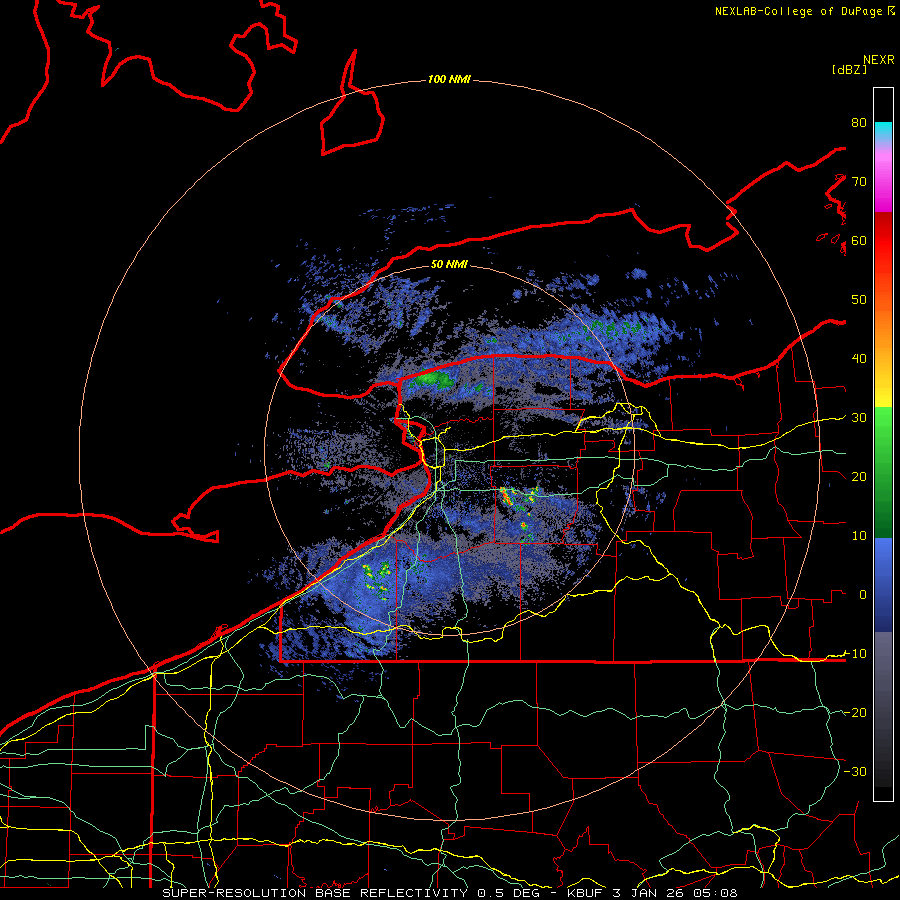The width and height of the screenshot is (900, 900).
Task: Click the blue segment of the color bar
Action: click(x=883, y=583)
